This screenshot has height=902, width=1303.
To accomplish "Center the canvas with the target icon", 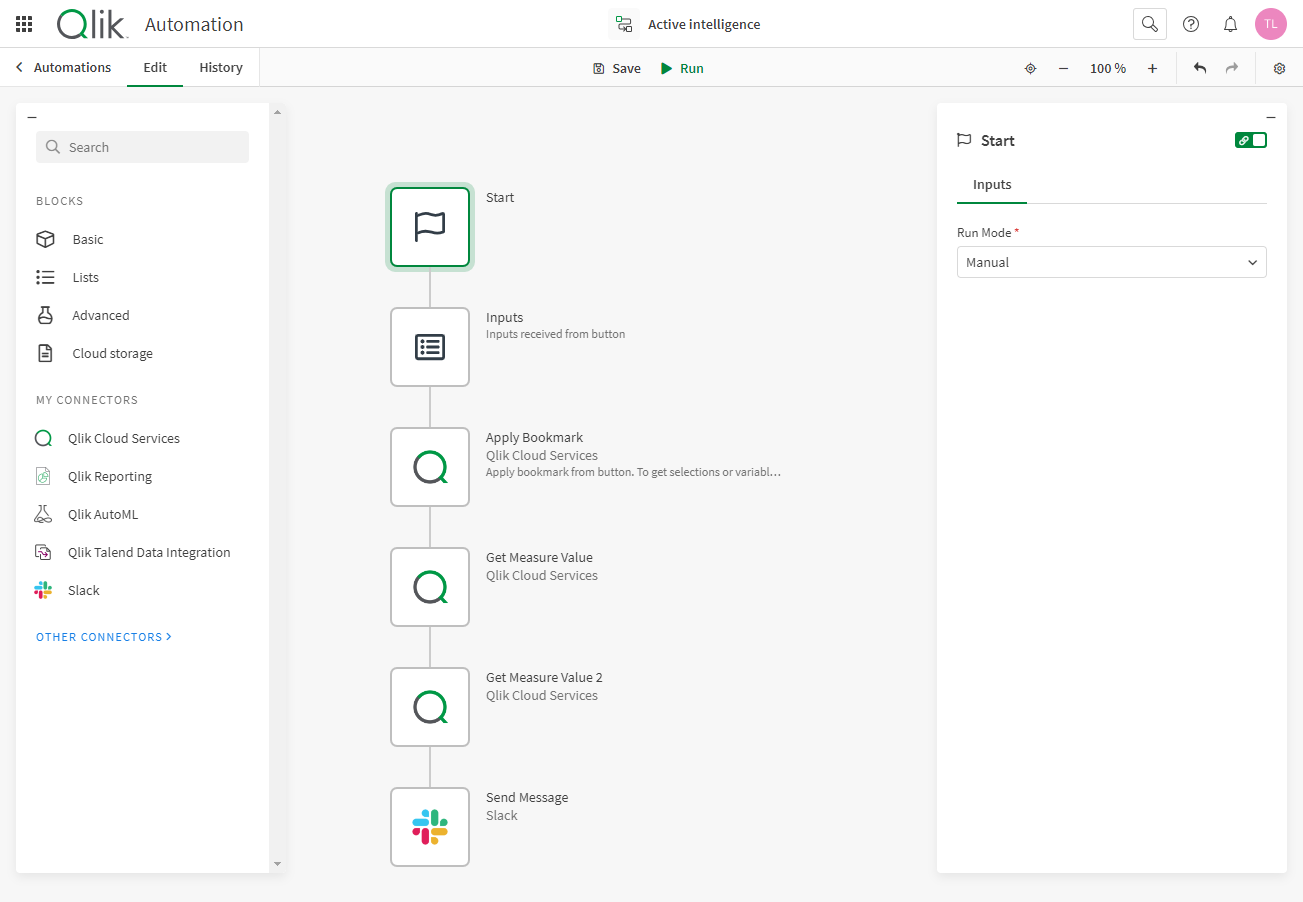I will pyautogui.click(x=1030, y=68).
